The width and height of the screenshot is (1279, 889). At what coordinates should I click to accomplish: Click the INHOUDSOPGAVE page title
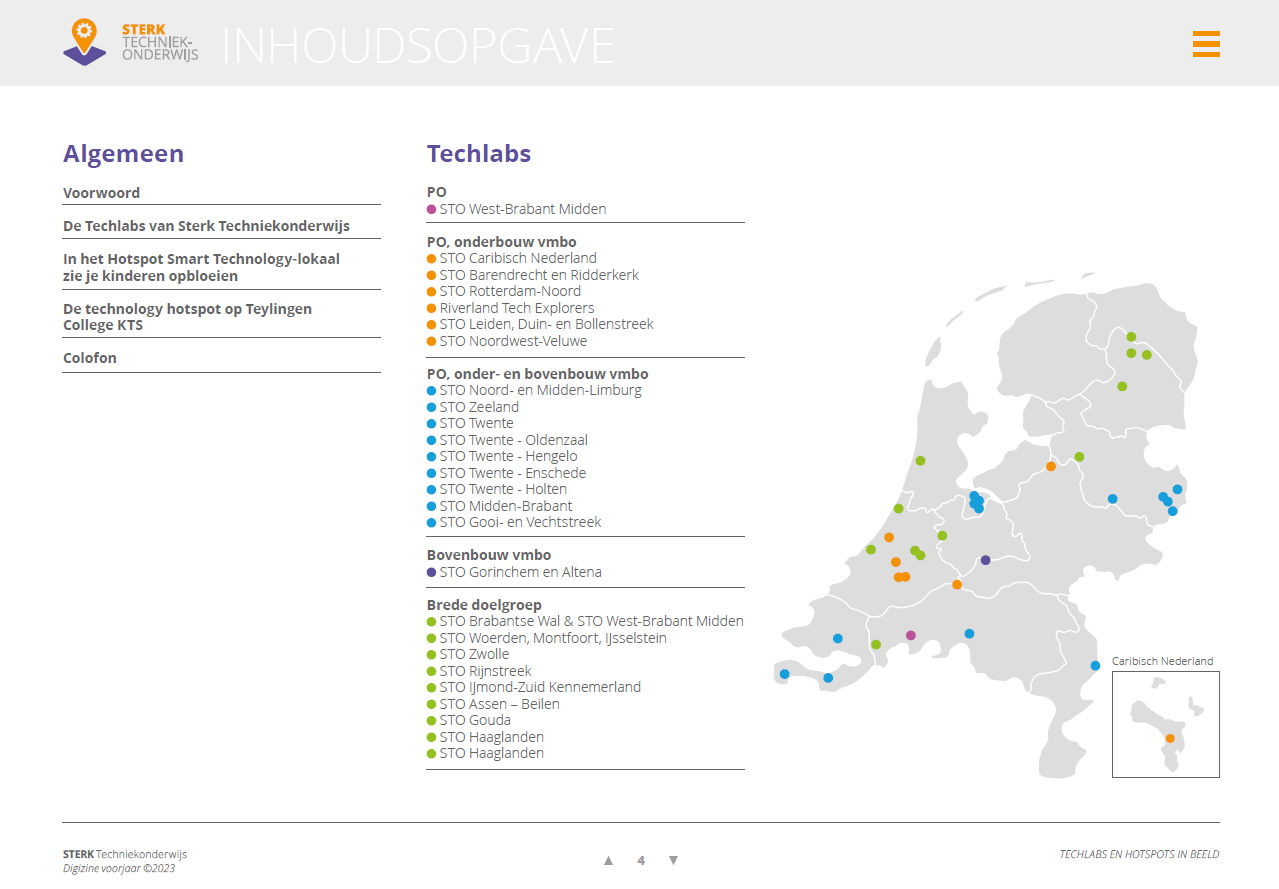tap(418, 45)
